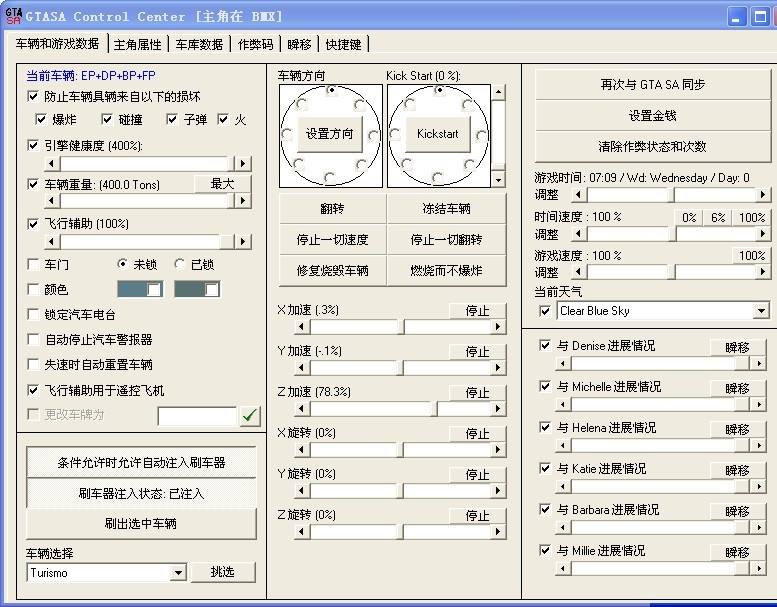Enable the 车门 door checkbox

tap(33, 264)
